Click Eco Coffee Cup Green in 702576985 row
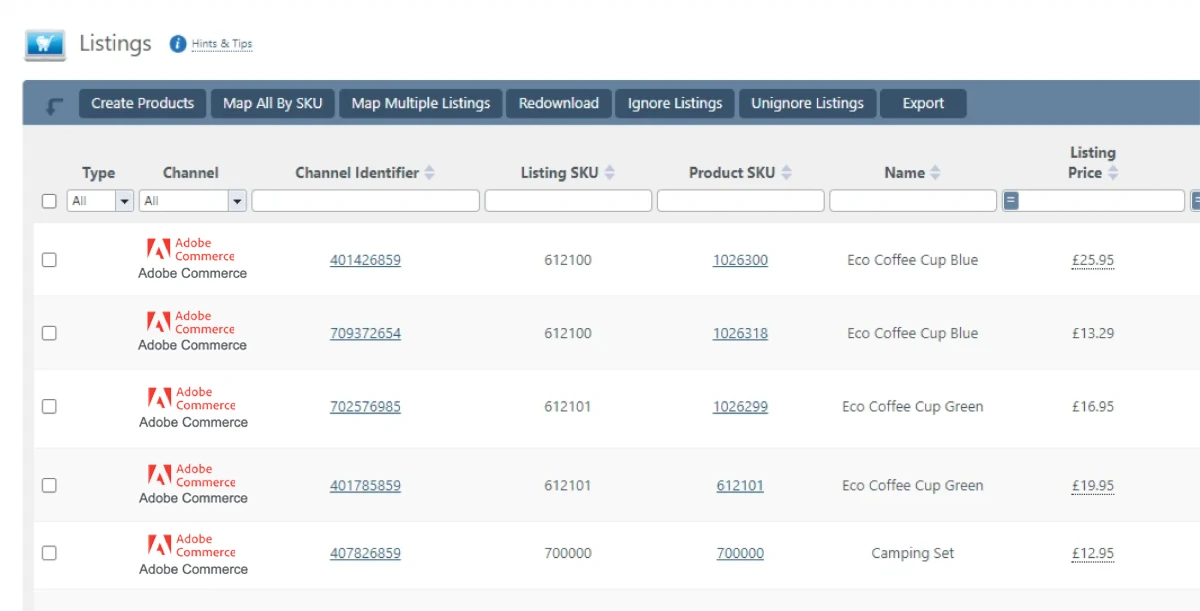 913,407
